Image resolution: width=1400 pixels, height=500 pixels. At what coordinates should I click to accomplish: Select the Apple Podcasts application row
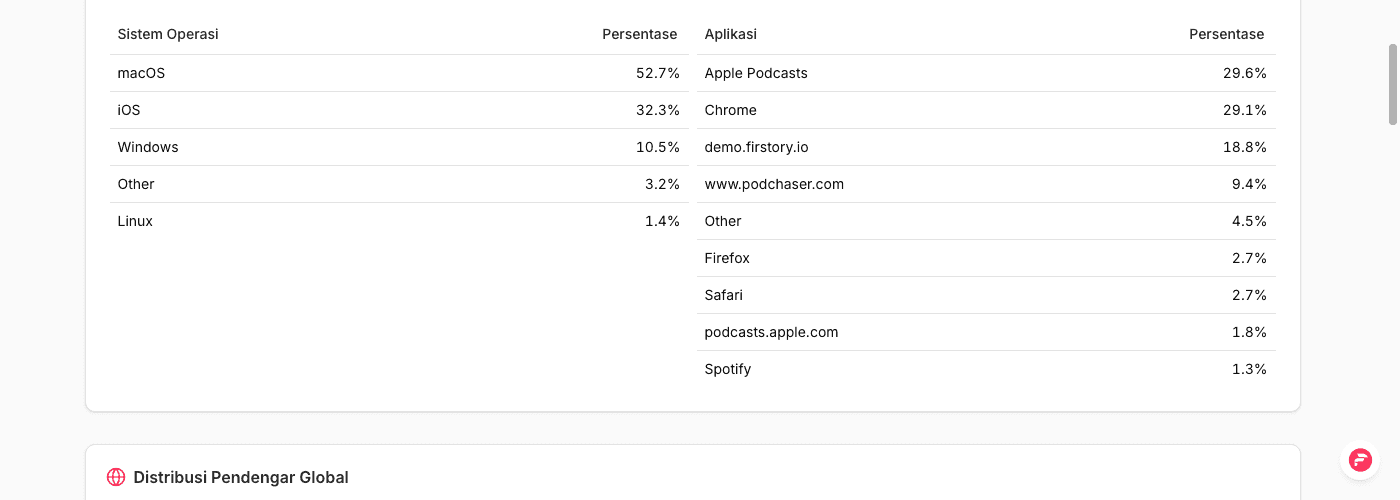tap(986, 73)
